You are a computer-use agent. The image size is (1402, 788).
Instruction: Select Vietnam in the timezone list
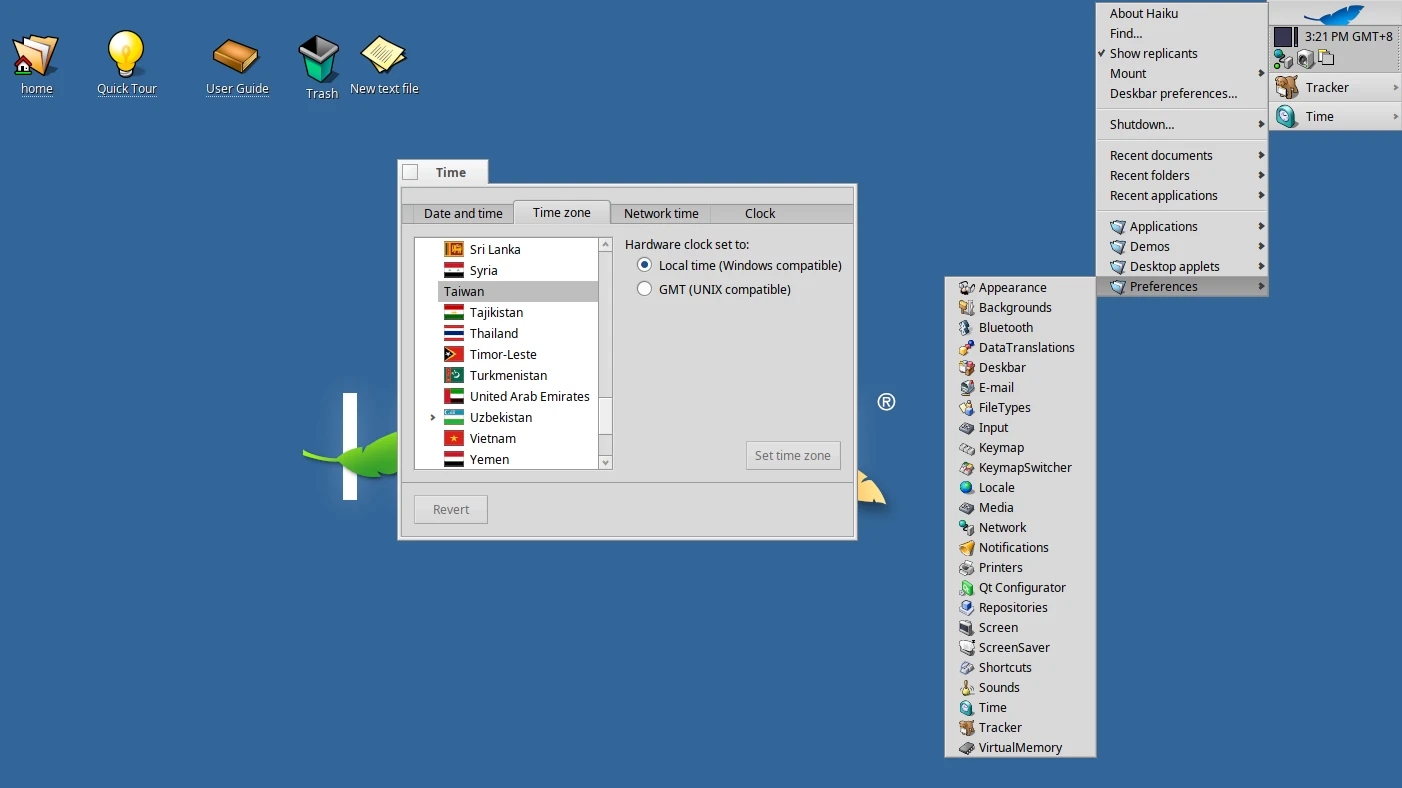coord(492,438)
